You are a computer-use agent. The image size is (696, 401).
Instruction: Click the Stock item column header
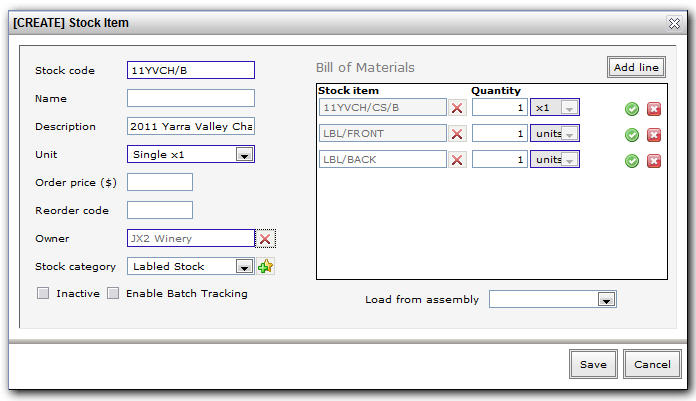[x=348, y=91]
